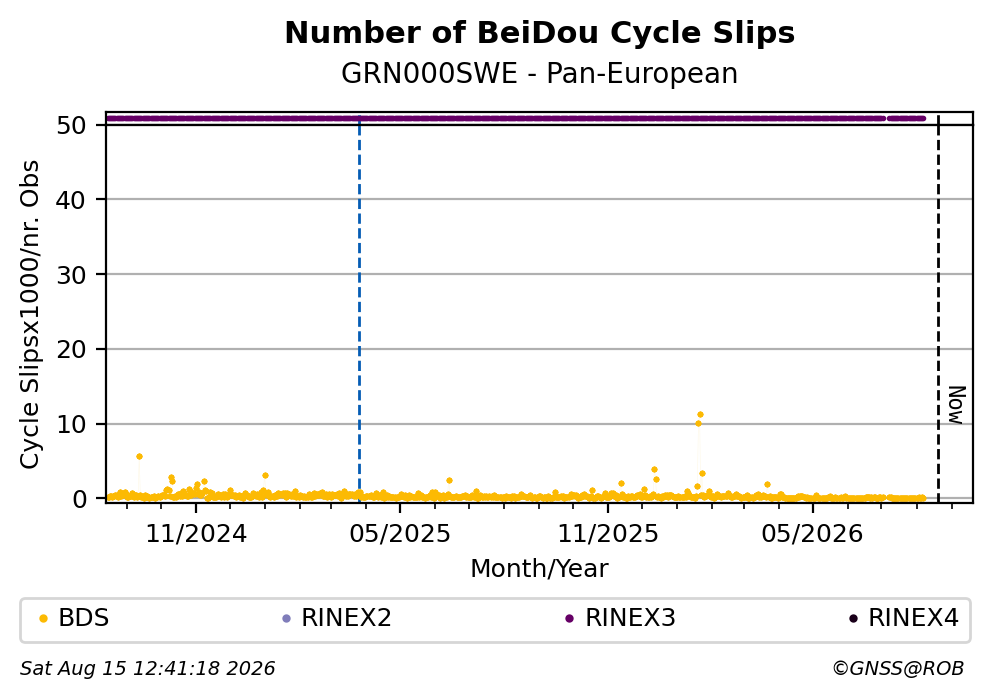Click the 11/2025 x-axis tick label
The height and width of the screenshot is (699, 992).
tap(608, 534)
